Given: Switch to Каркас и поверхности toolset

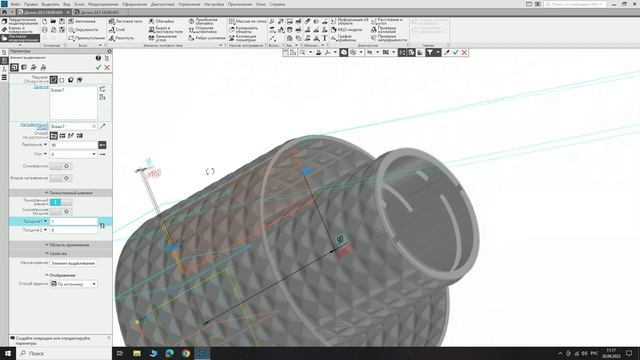Looking at the screenshot, I should [x=20, y=30].
